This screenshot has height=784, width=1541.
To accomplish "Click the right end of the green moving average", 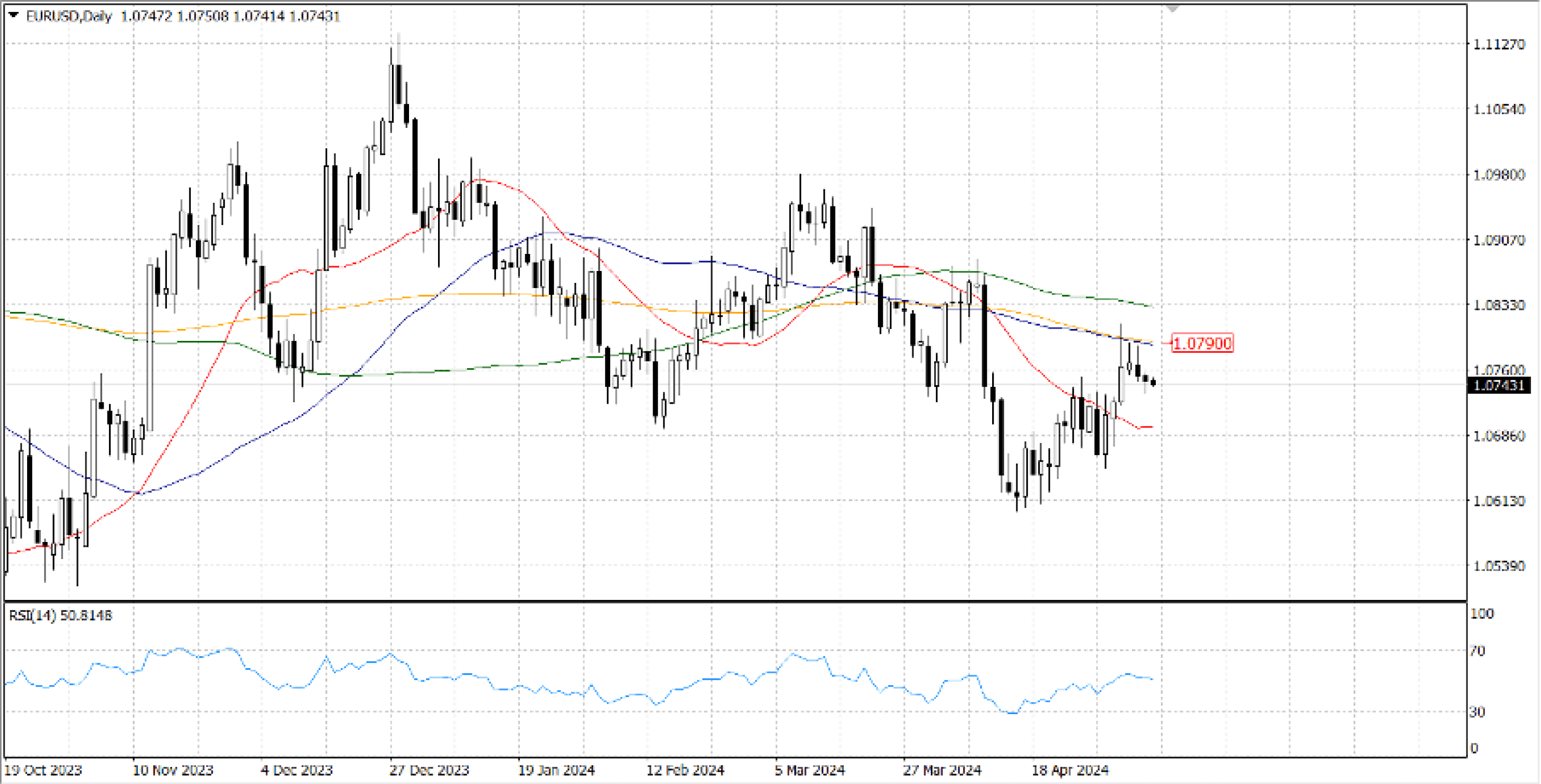I will 1151,306.
